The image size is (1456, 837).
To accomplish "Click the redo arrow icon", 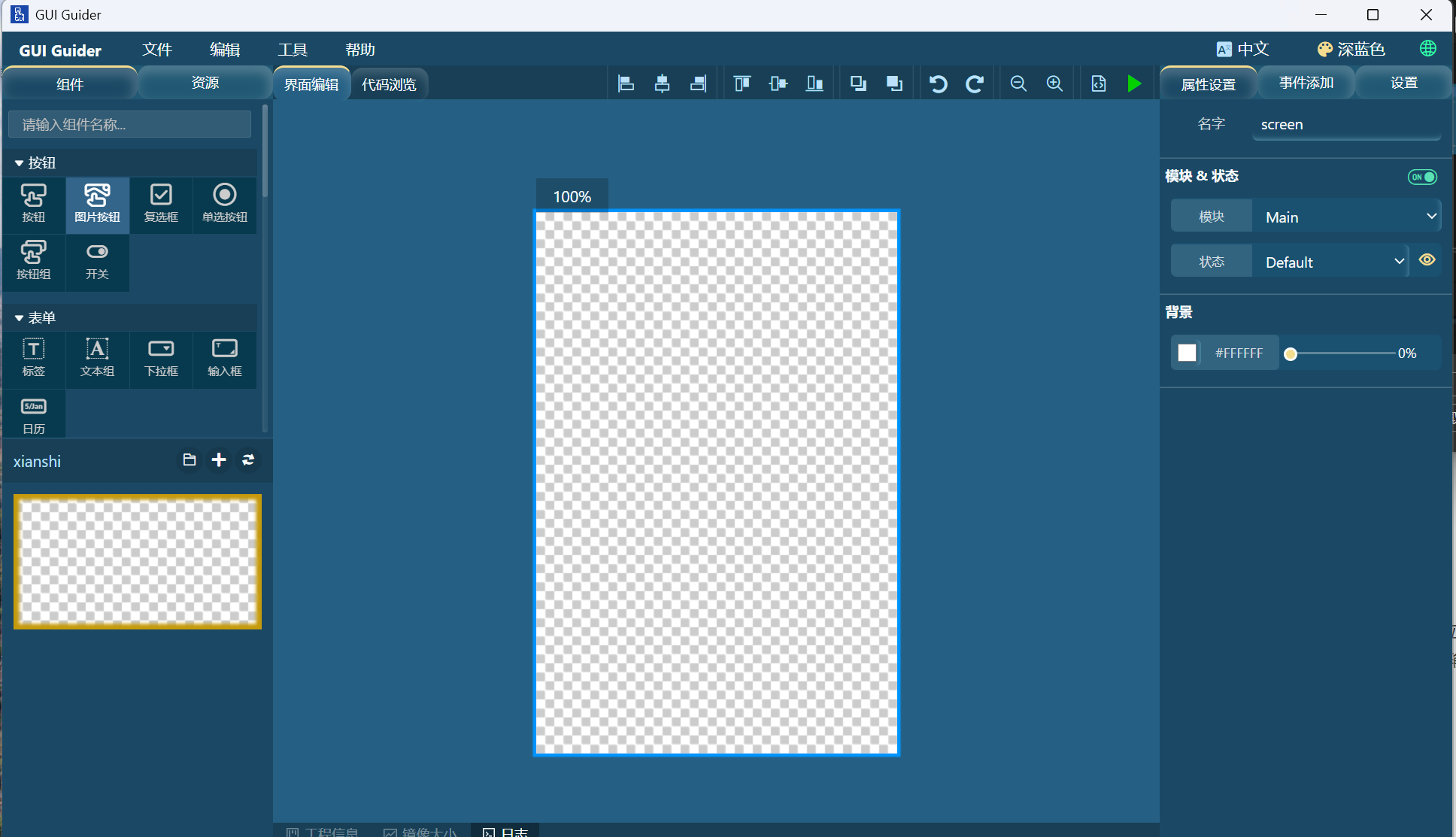I will pyautogui.click(x=975, y=83).
